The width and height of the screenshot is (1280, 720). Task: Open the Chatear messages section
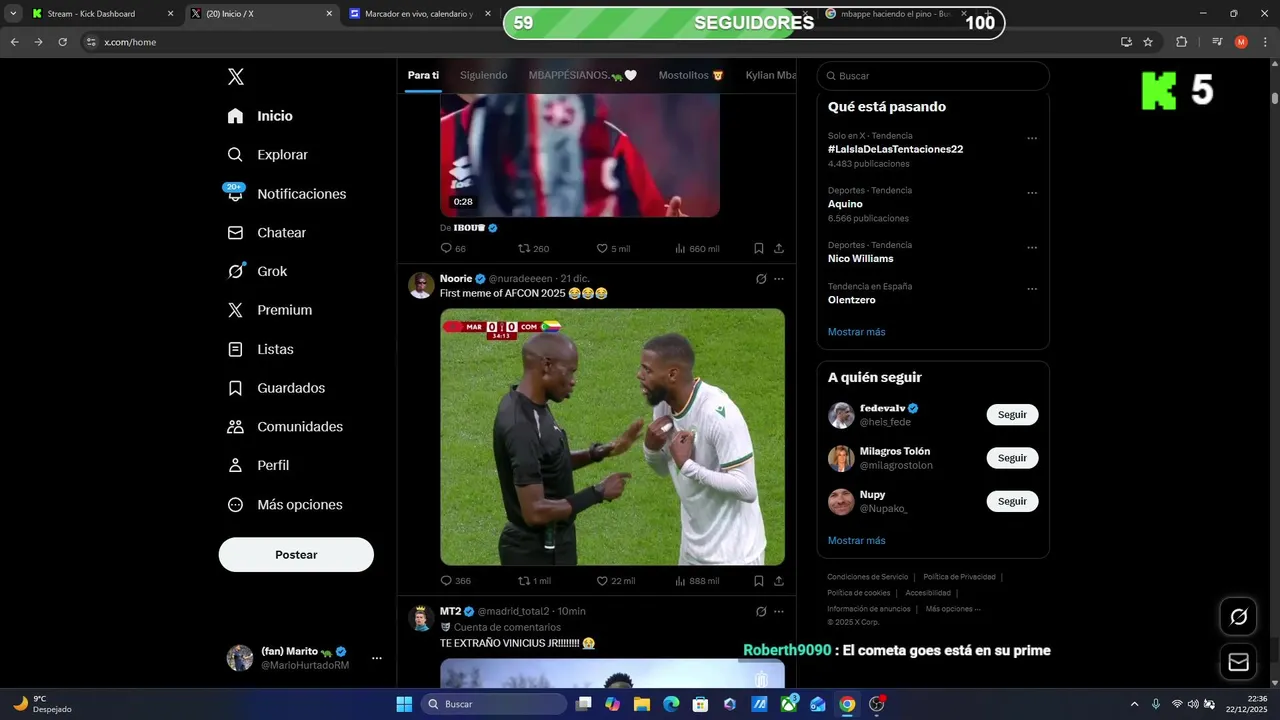[267, 233]
